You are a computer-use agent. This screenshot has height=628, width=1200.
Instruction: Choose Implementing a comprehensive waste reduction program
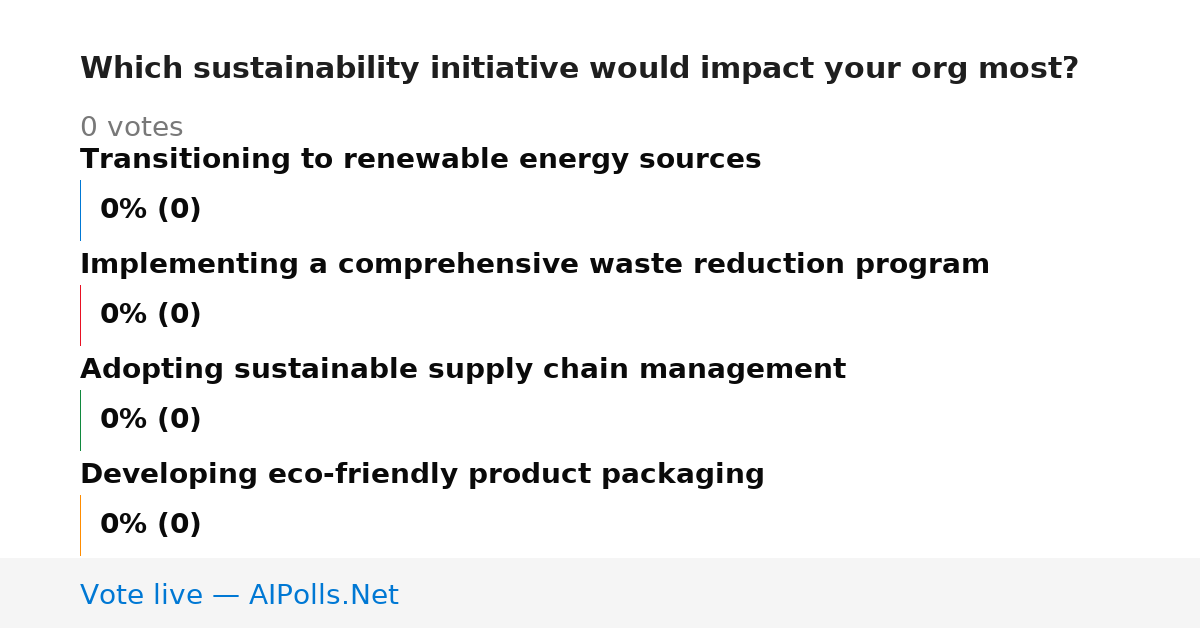click(x=535, y=265)
